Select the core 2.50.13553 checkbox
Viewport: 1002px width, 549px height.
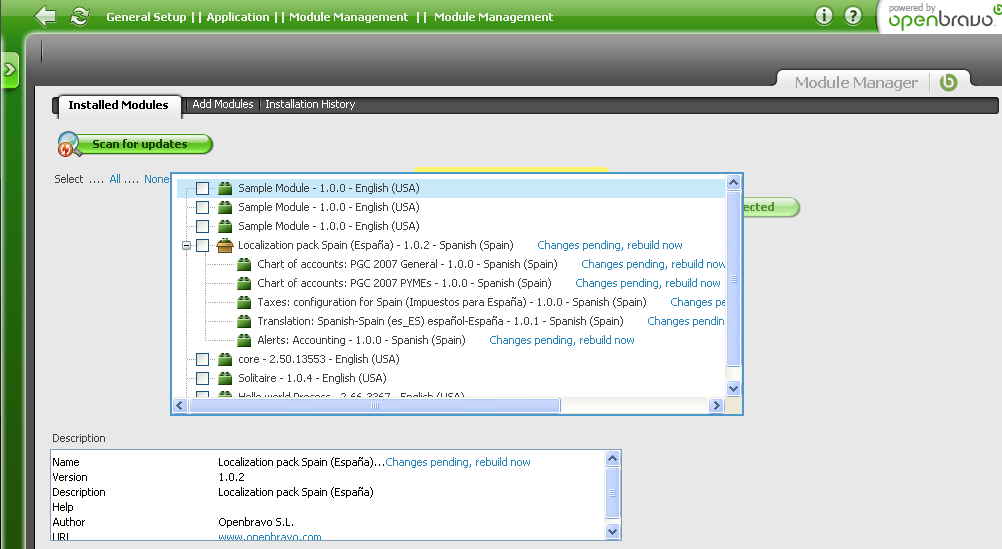pos(203,359)
